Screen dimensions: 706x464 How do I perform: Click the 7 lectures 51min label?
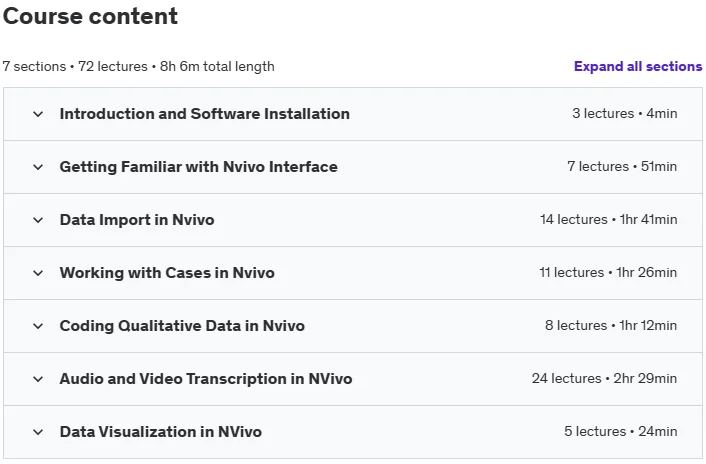(x=622, y=167)
